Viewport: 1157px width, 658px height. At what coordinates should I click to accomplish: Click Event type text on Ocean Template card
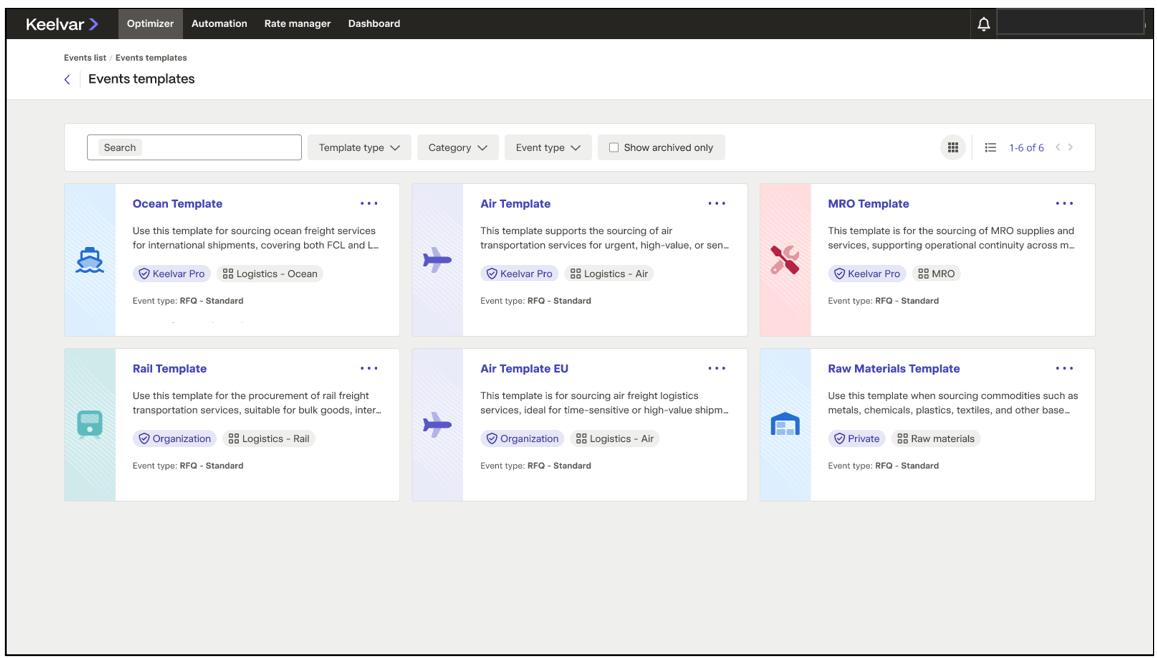[188, 301]
